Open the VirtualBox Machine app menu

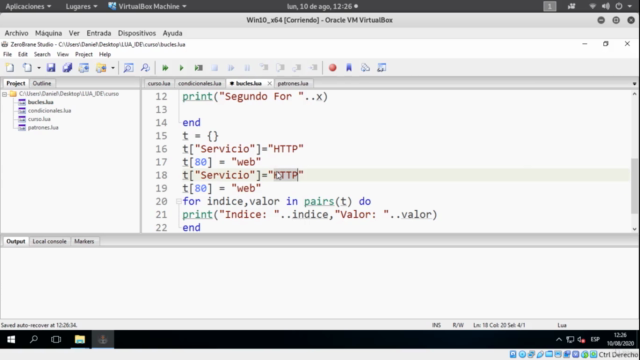(147, 7)
